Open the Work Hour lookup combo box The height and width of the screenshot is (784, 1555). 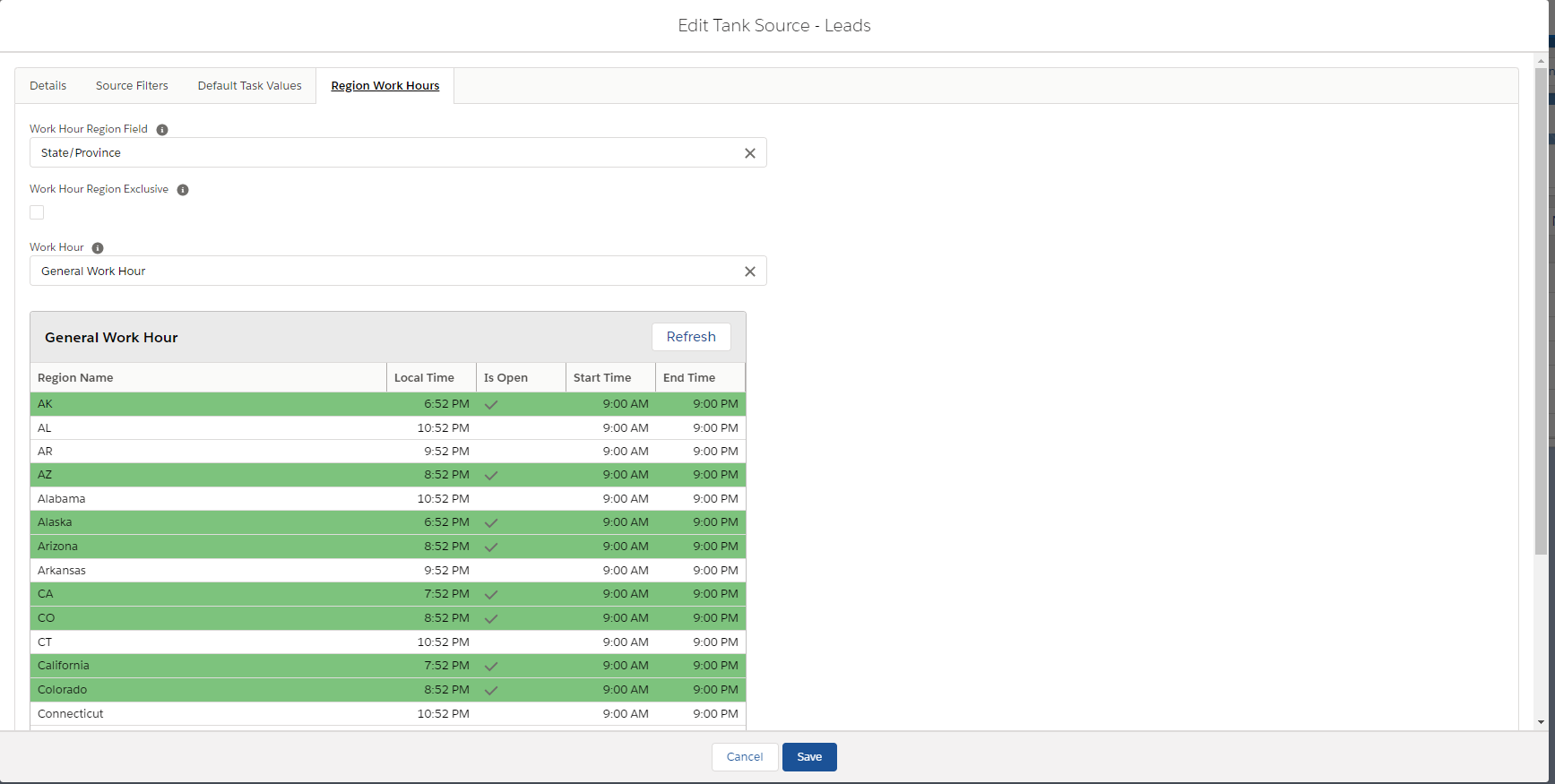click(x=385, y=271)
